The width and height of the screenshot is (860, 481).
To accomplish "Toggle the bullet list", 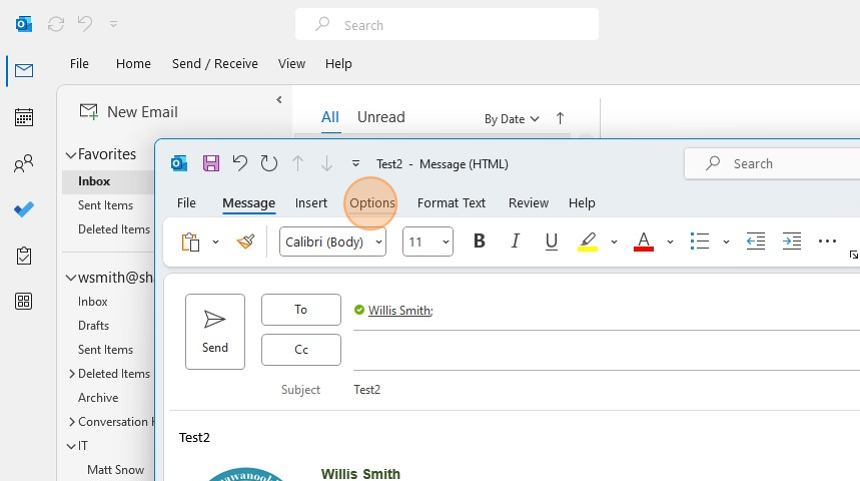I will (700, 241).
